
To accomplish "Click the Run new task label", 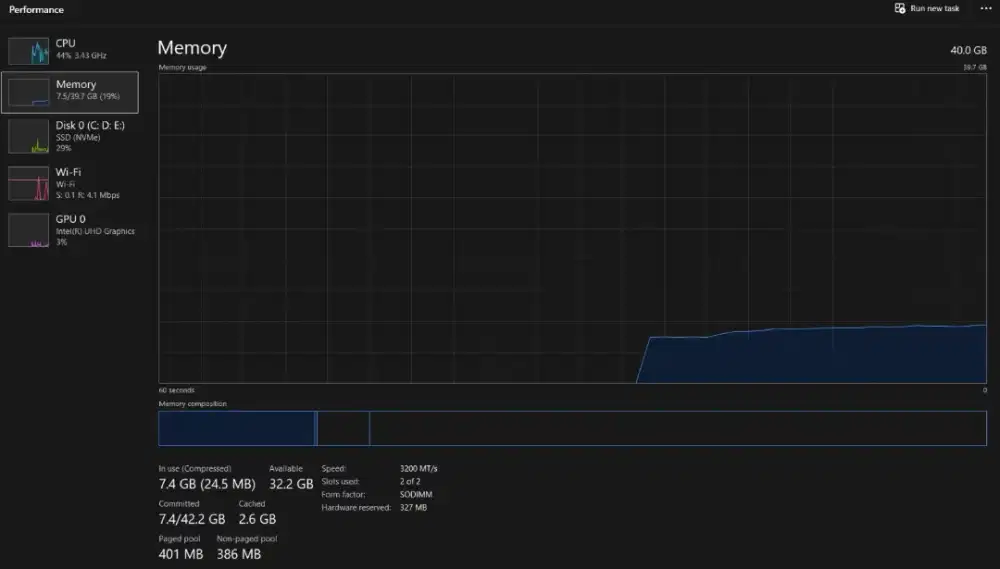I will (935, 9).
